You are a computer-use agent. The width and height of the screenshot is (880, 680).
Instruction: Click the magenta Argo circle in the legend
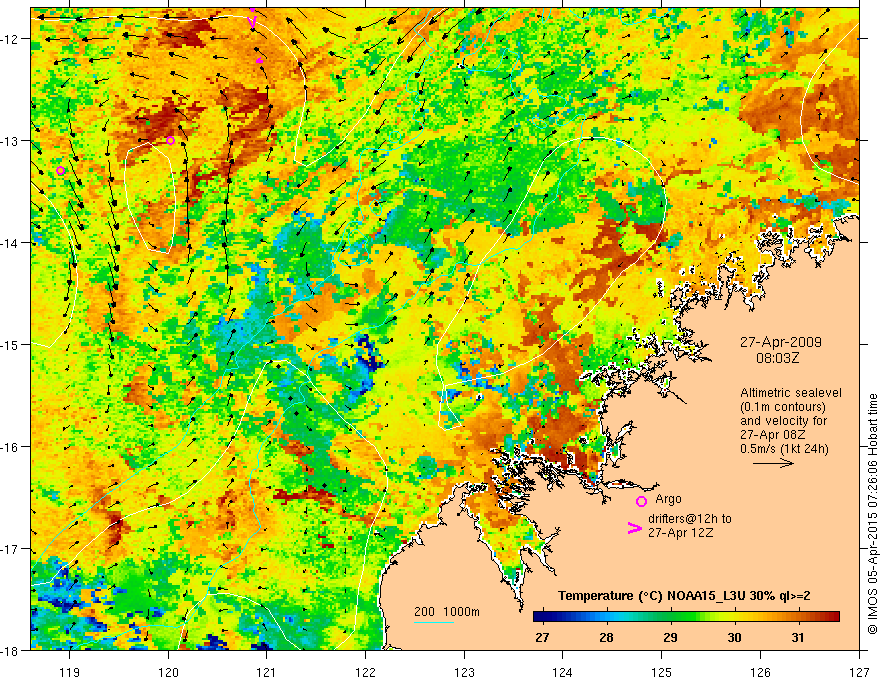[641, 501]
